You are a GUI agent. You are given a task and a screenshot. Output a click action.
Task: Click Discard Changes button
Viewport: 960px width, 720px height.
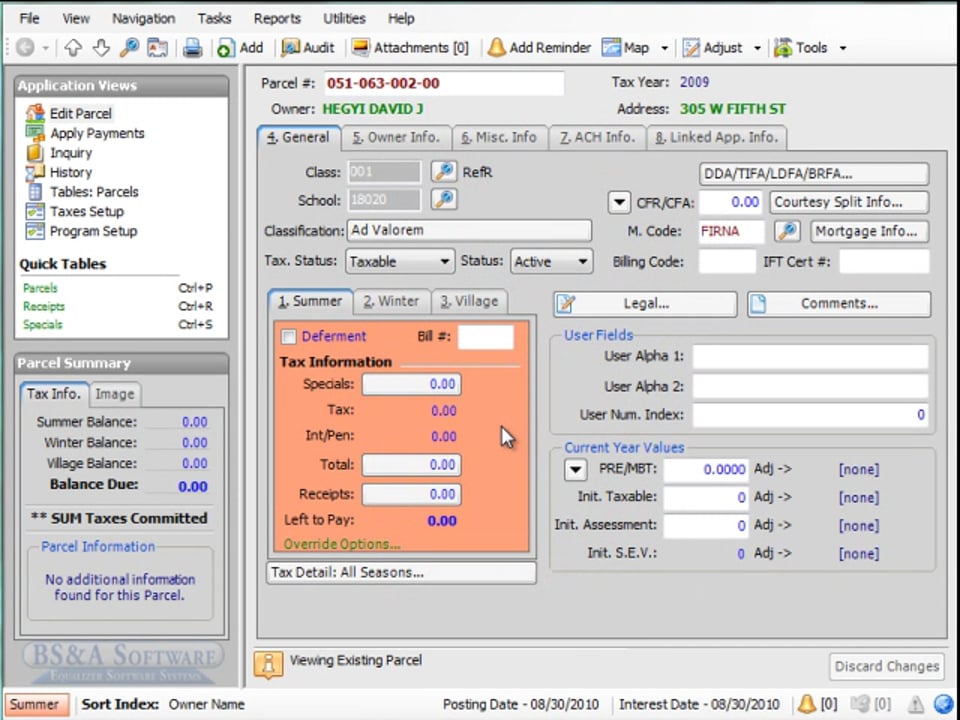tap(887, 666)
